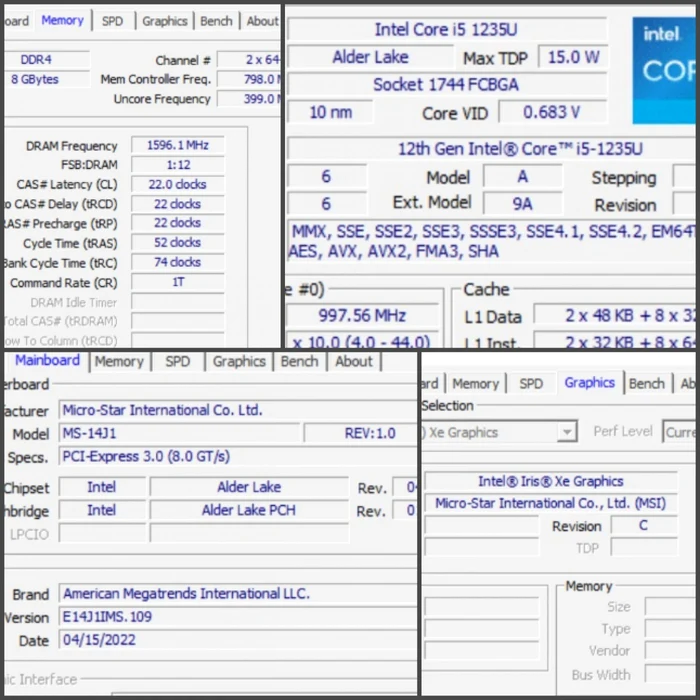Click the BIOS date 04/15/2022
The width and height of the screenshot is (700, 700).
tap(237, 640)
